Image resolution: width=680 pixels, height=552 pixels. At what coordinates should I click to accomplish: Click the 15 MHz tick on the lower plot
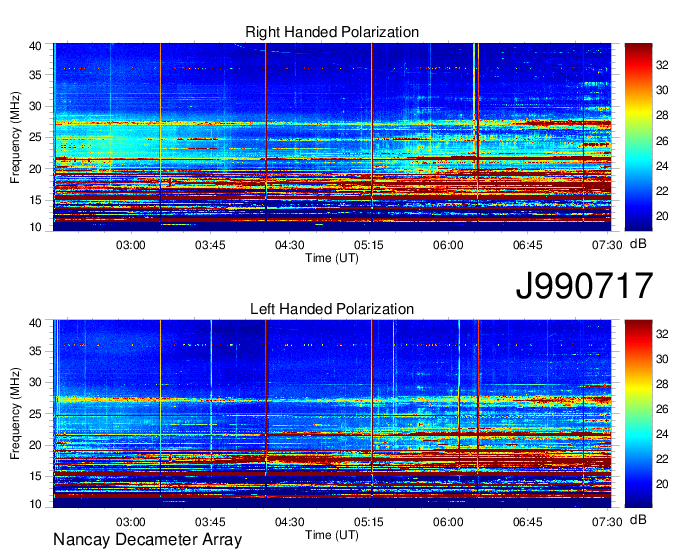(35, 477)
